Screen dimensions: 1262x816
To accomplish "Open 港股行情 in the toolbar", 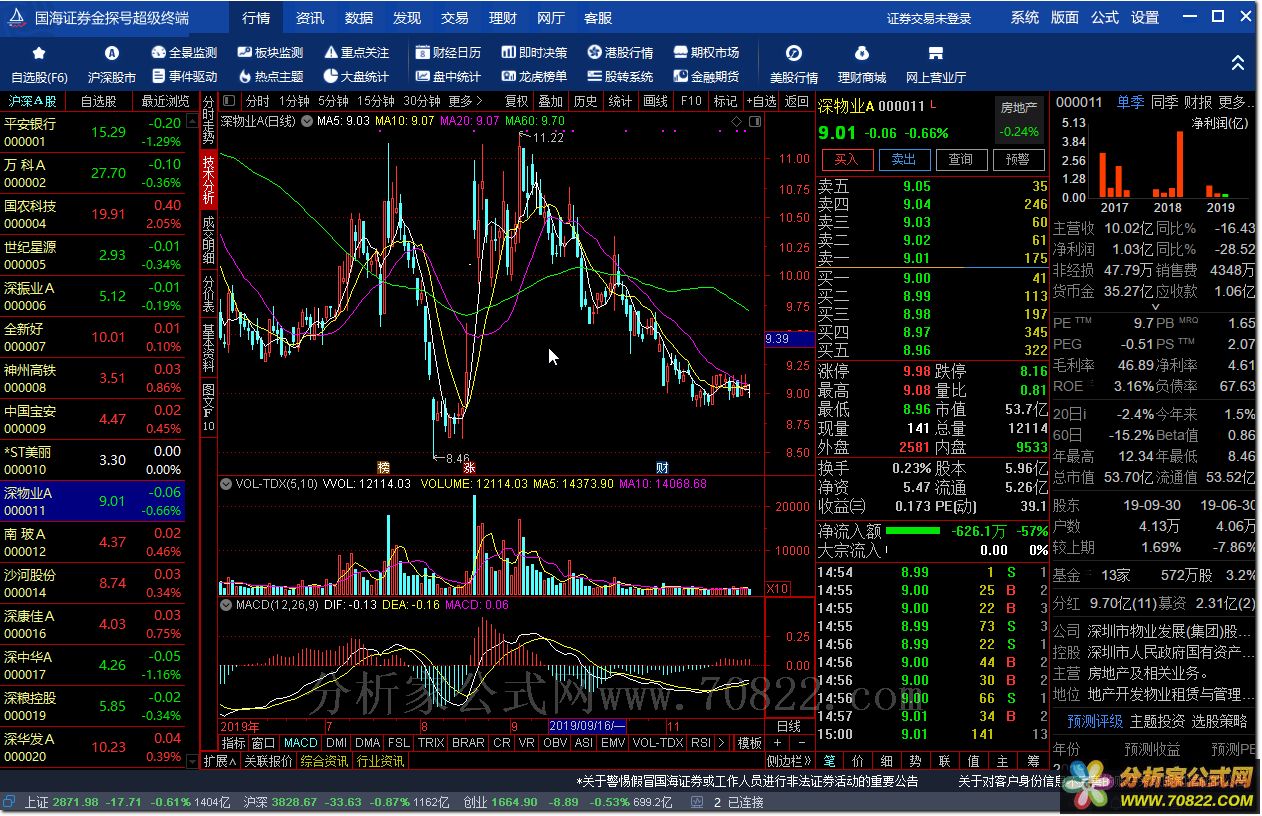I will 621,53.
